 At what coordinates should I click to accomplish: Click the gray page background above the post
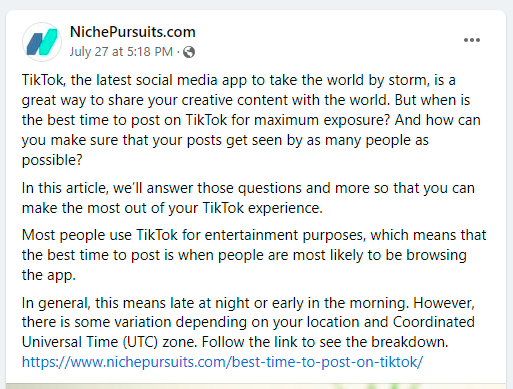pos(256,5)
